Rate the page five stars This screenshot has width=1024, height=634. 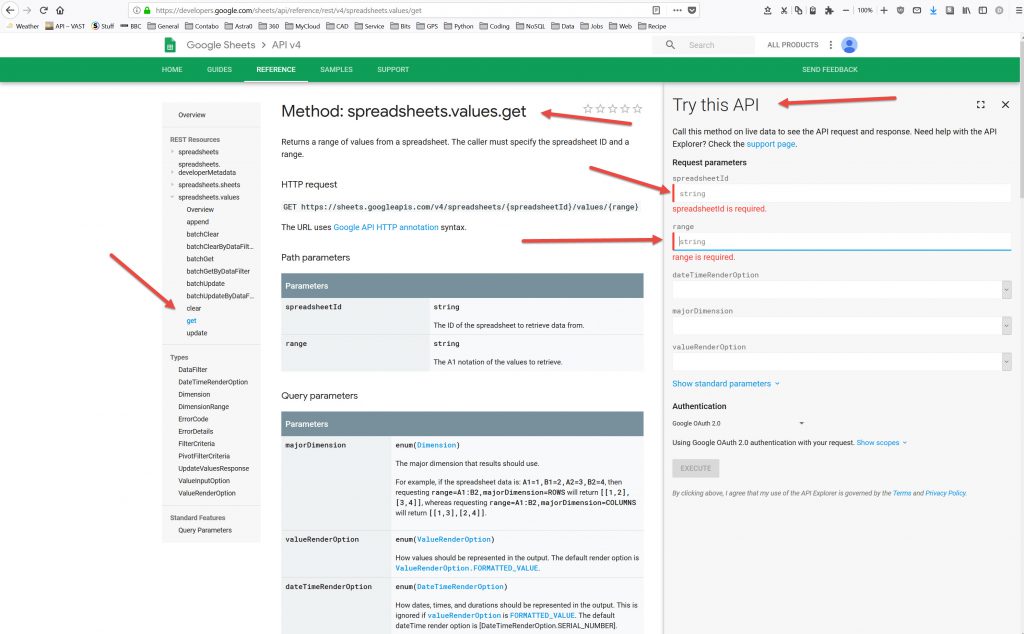pos(638,109)
